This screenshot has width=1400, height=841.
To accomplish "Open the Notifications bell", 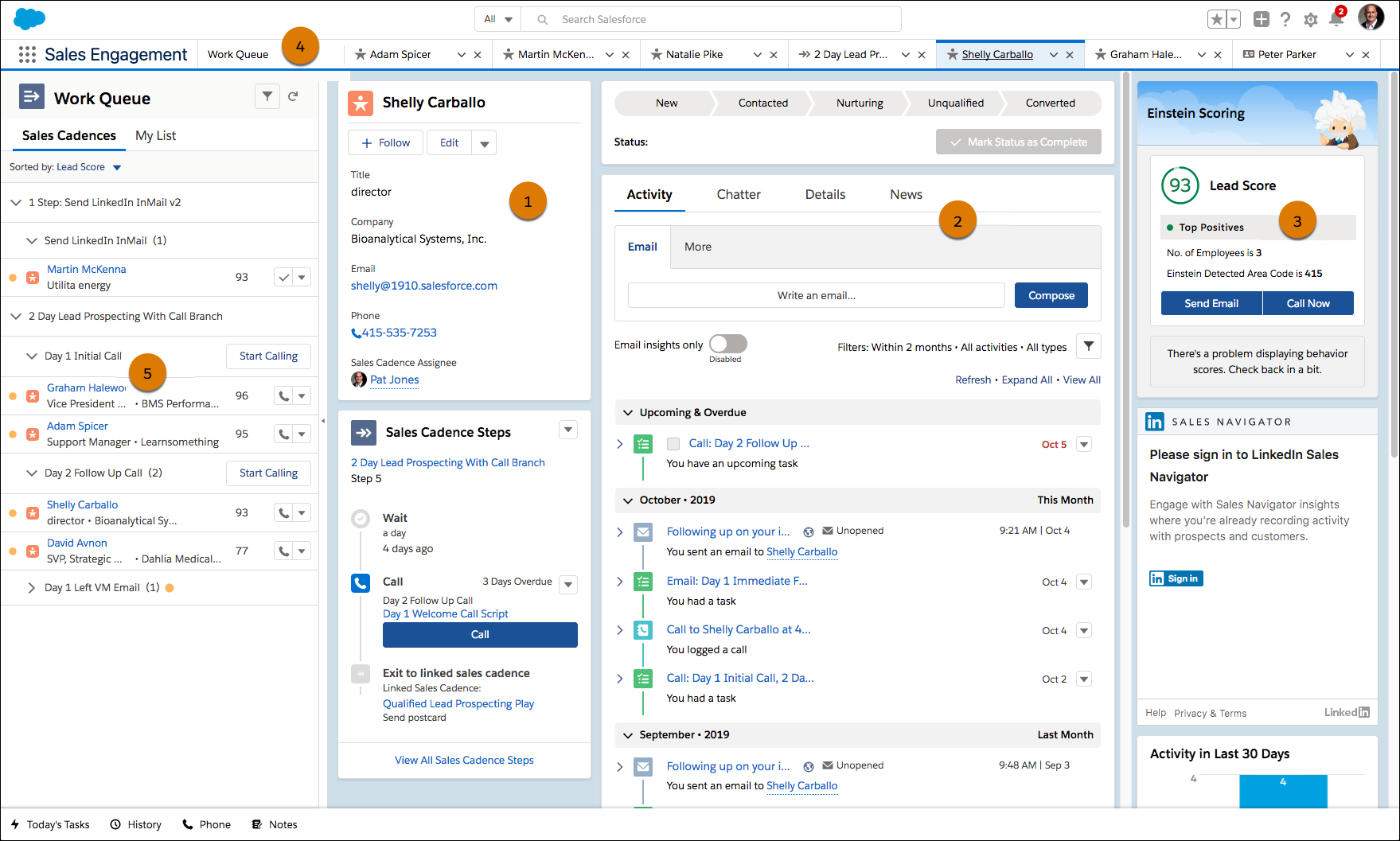I will pos(1336,19).
